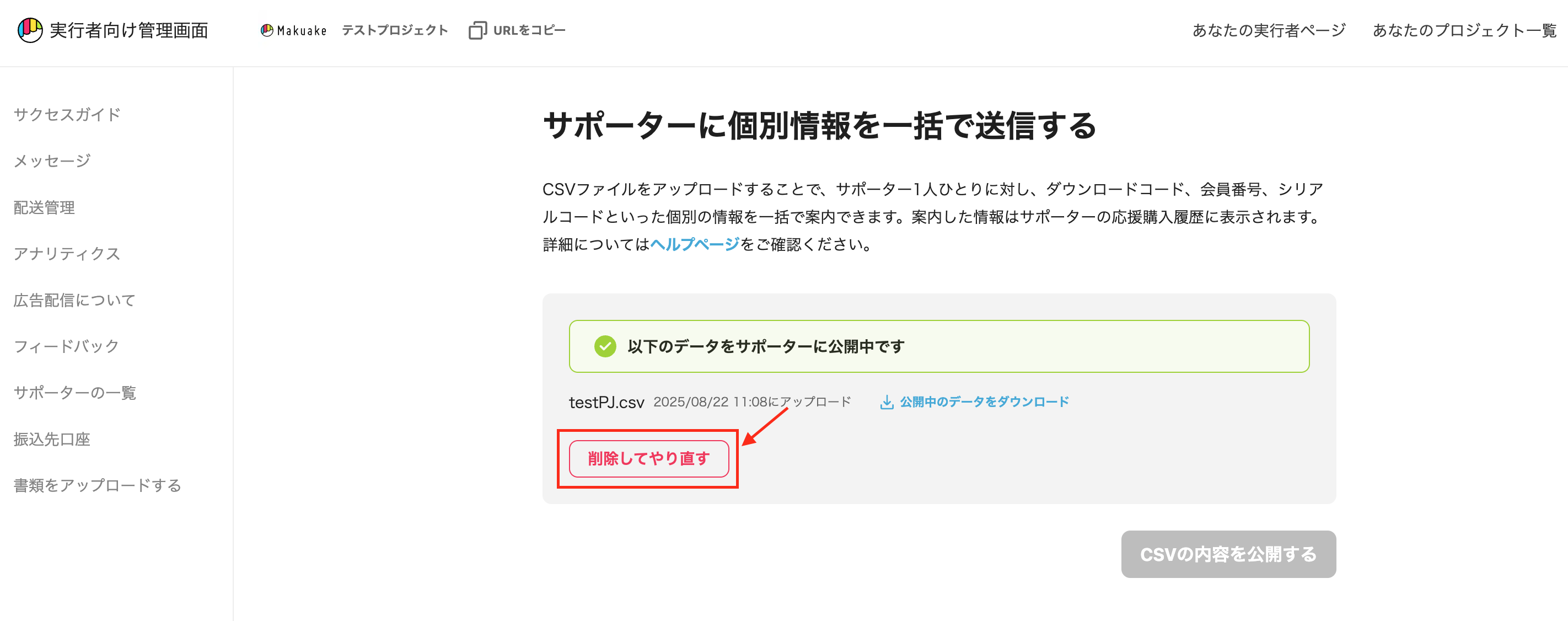Open フィードバック sidebar item

tap(66, 346)
